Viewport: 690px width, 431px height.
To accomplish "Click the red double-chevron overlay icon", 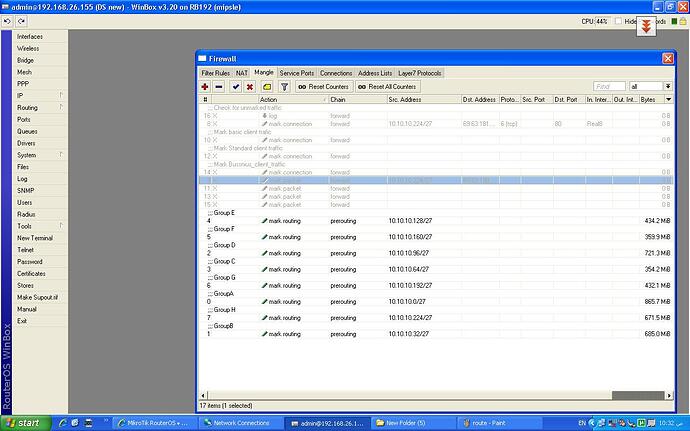I will pyautogui.click(x=646, y=26).
